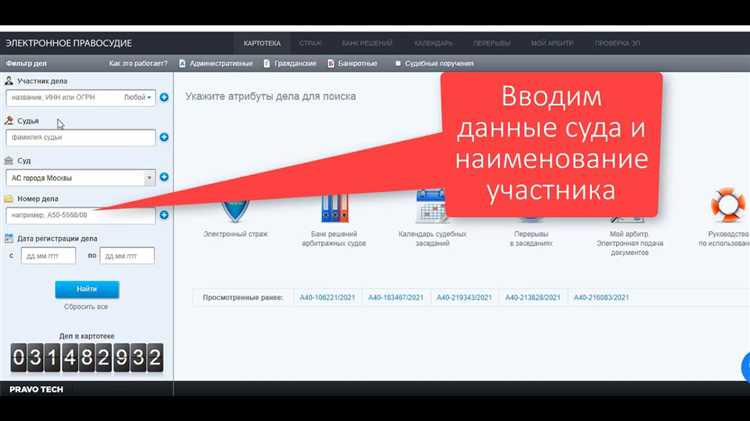Focus the фамилия судьи input field
The height and width of the screenshot is (421, 750).
tap(80, 138)
